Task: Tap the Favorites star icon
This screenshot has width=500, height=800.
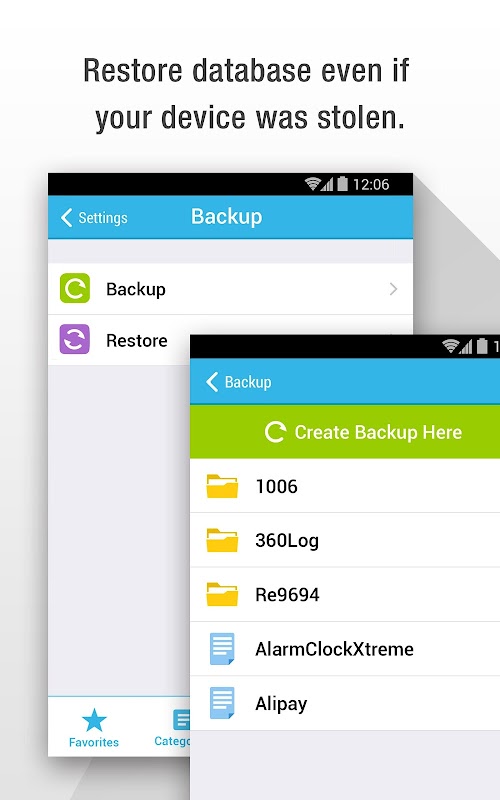Action: click(x=94, y=720)
